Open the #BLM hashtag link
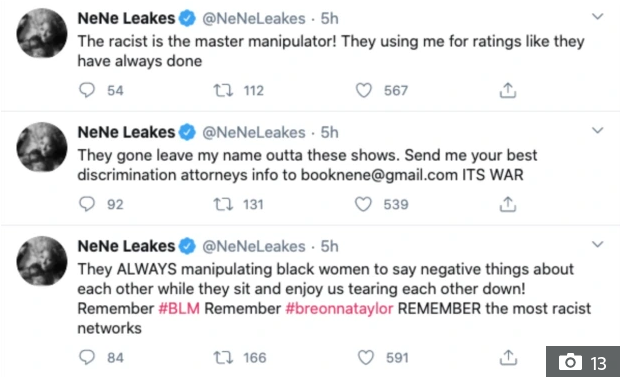The width and height of the screenshot is (620, 377). (x=179, y=309)
